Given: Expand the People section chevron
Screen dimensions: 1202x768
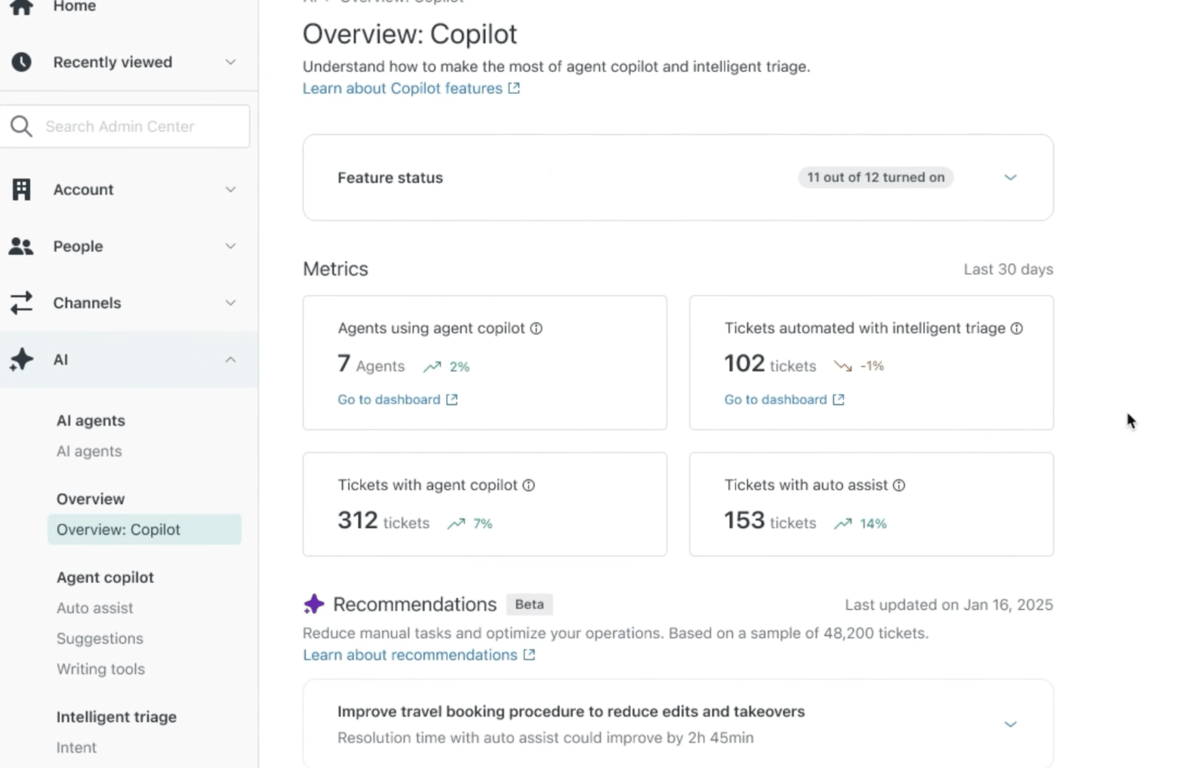Looking at the screenshot, I should [x=231, y=246].
